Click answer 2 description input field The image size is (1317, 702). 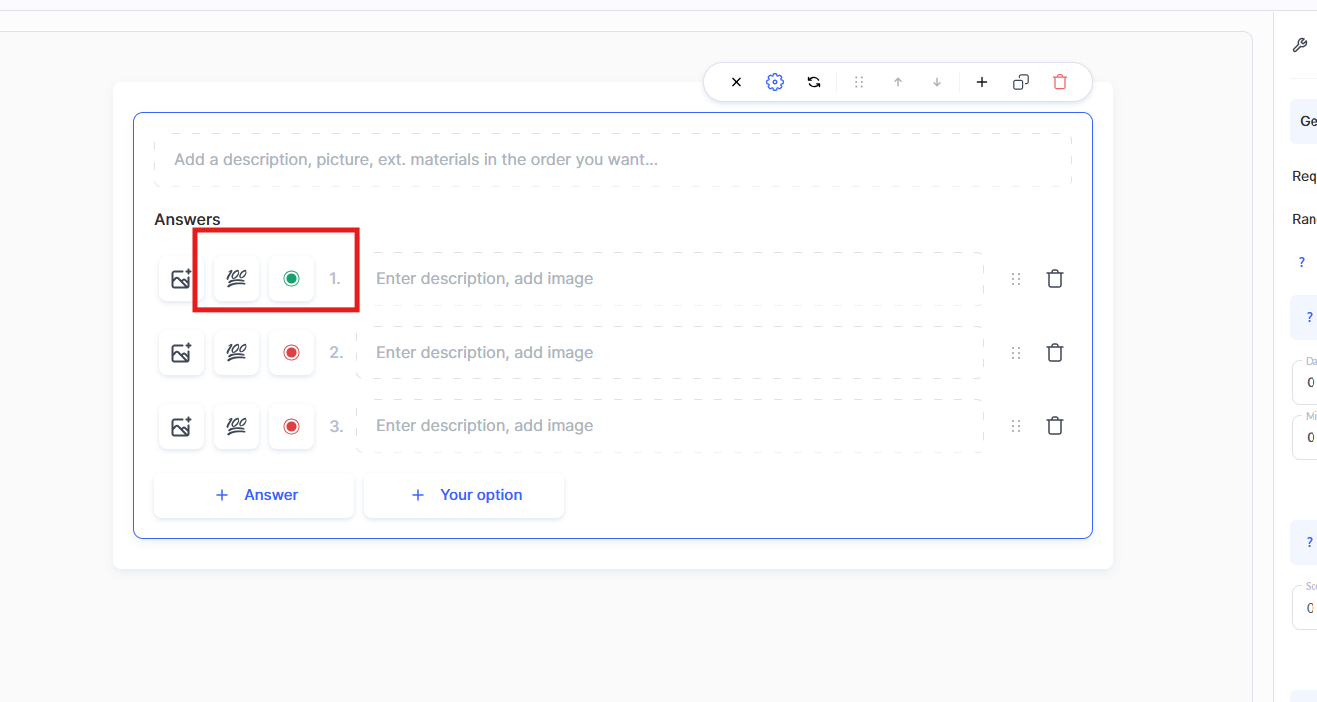click(x=669, y=352)
